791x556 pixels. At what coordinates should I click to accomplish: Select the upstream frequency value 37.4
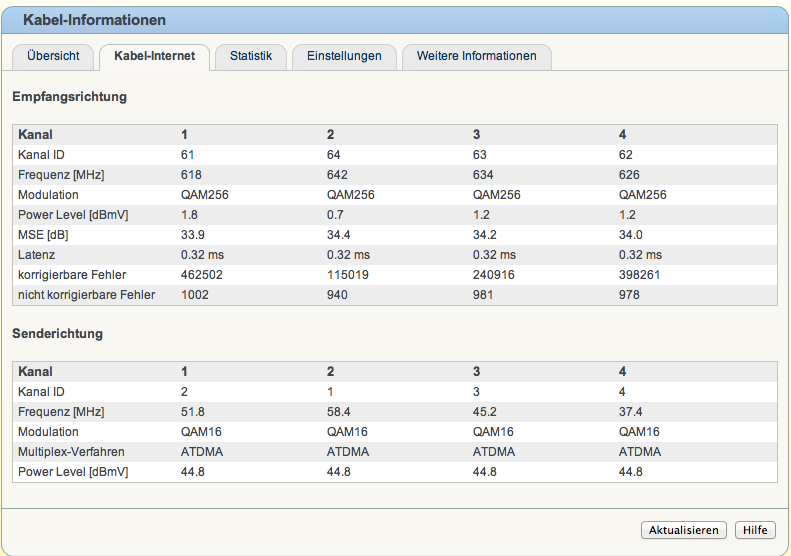point(630,412)
